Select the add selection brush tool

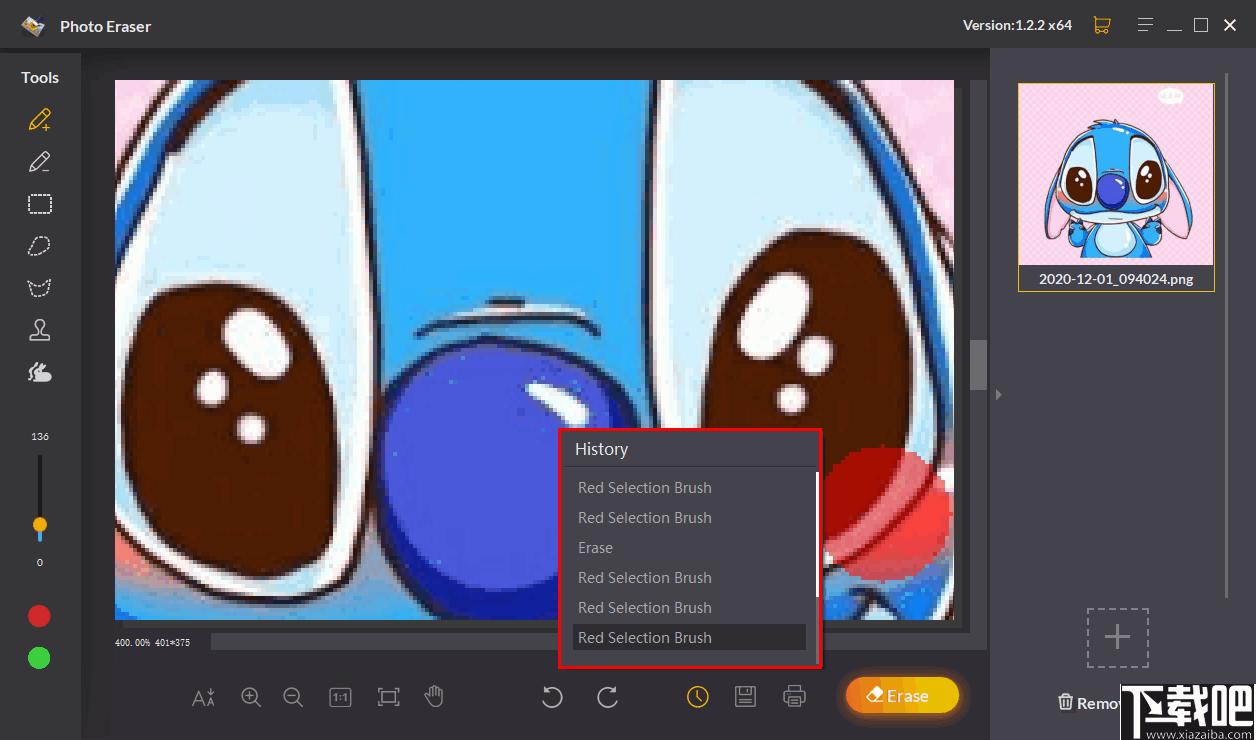point(40,120)
